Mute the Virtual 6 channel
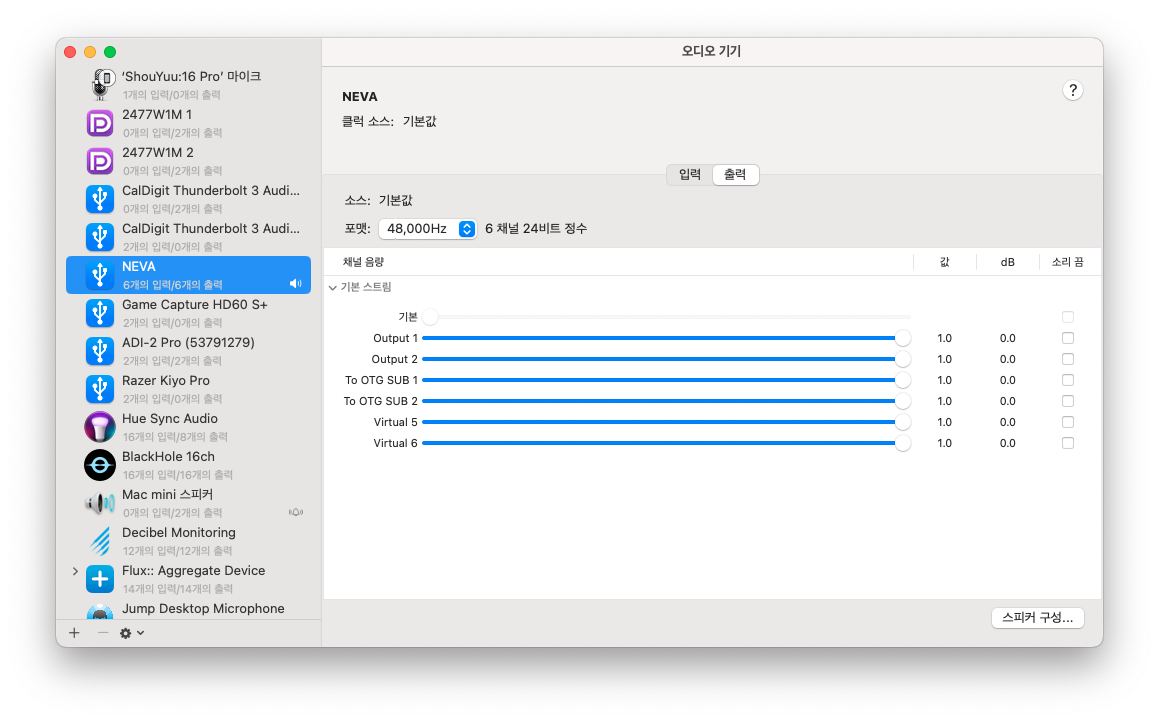This screenshot has width=1159, height=721. pos(1067,444)
